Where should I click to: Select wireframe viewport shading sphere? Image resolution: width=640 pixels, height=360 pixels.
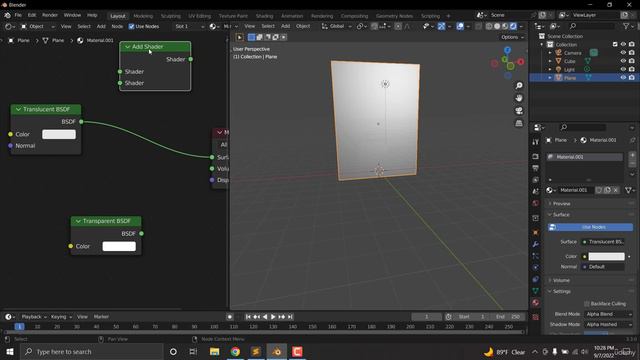489,26
